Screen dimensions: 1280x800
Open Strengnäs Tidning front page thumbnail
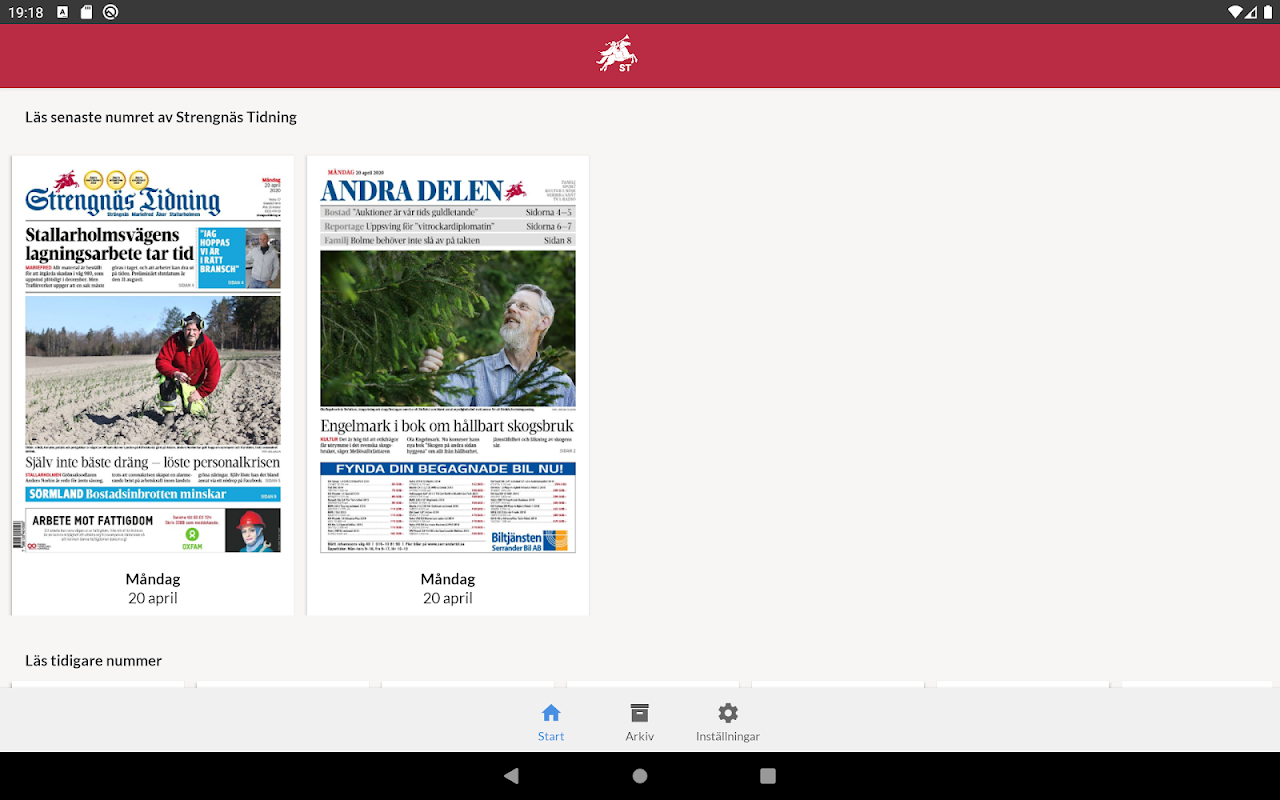pos(153,361)
